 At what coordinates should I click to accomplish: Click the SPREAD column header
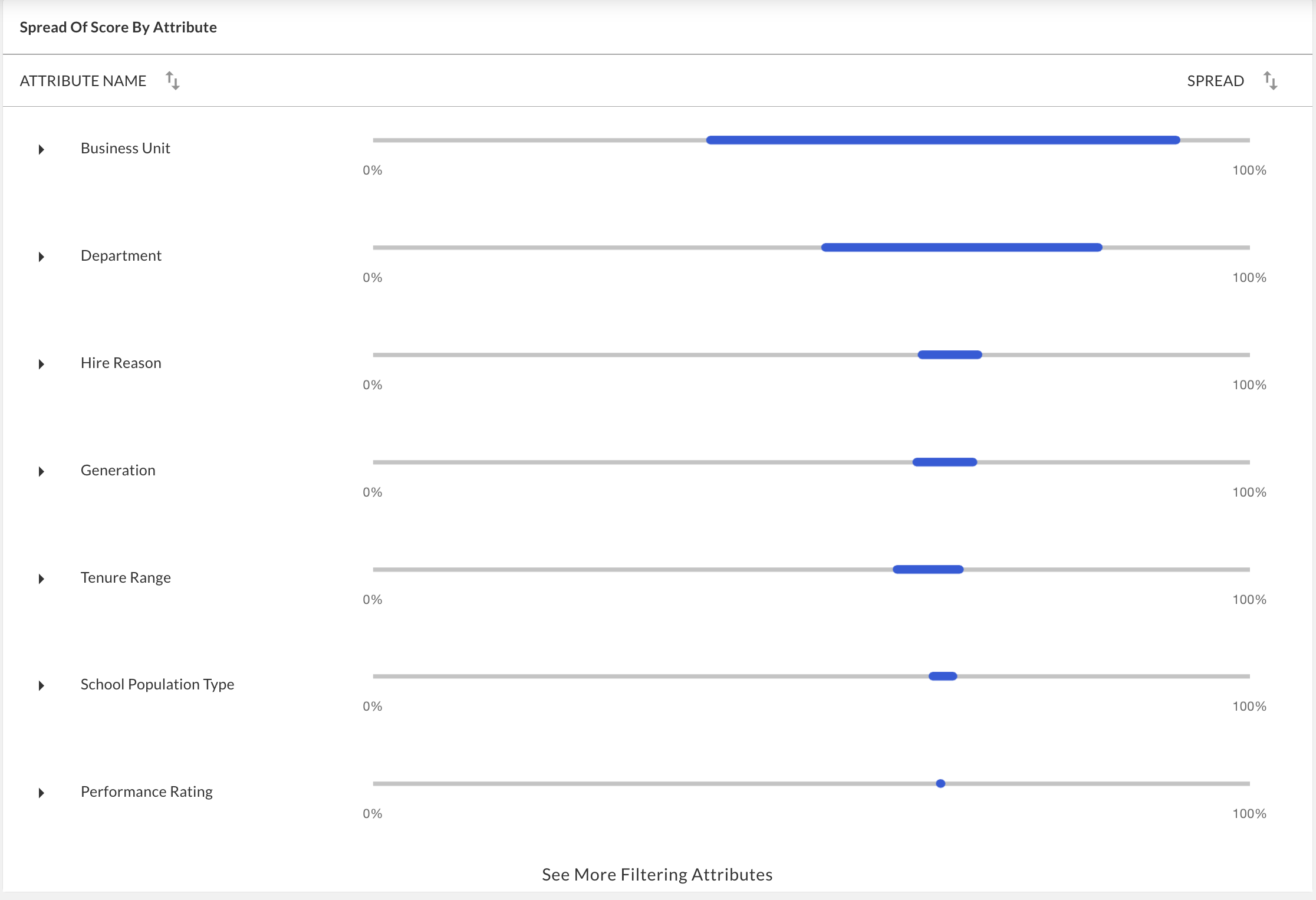1216,81
